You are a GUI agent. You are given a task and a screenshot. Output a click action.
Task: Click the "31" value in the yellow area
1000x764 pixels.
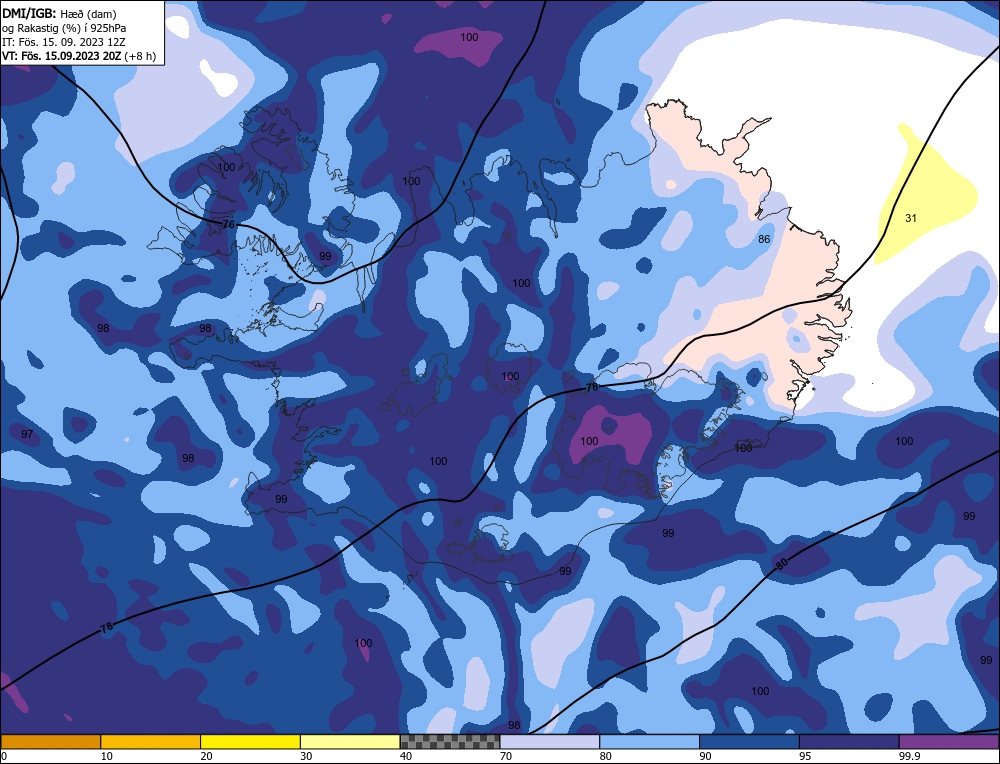click(911, 218)
